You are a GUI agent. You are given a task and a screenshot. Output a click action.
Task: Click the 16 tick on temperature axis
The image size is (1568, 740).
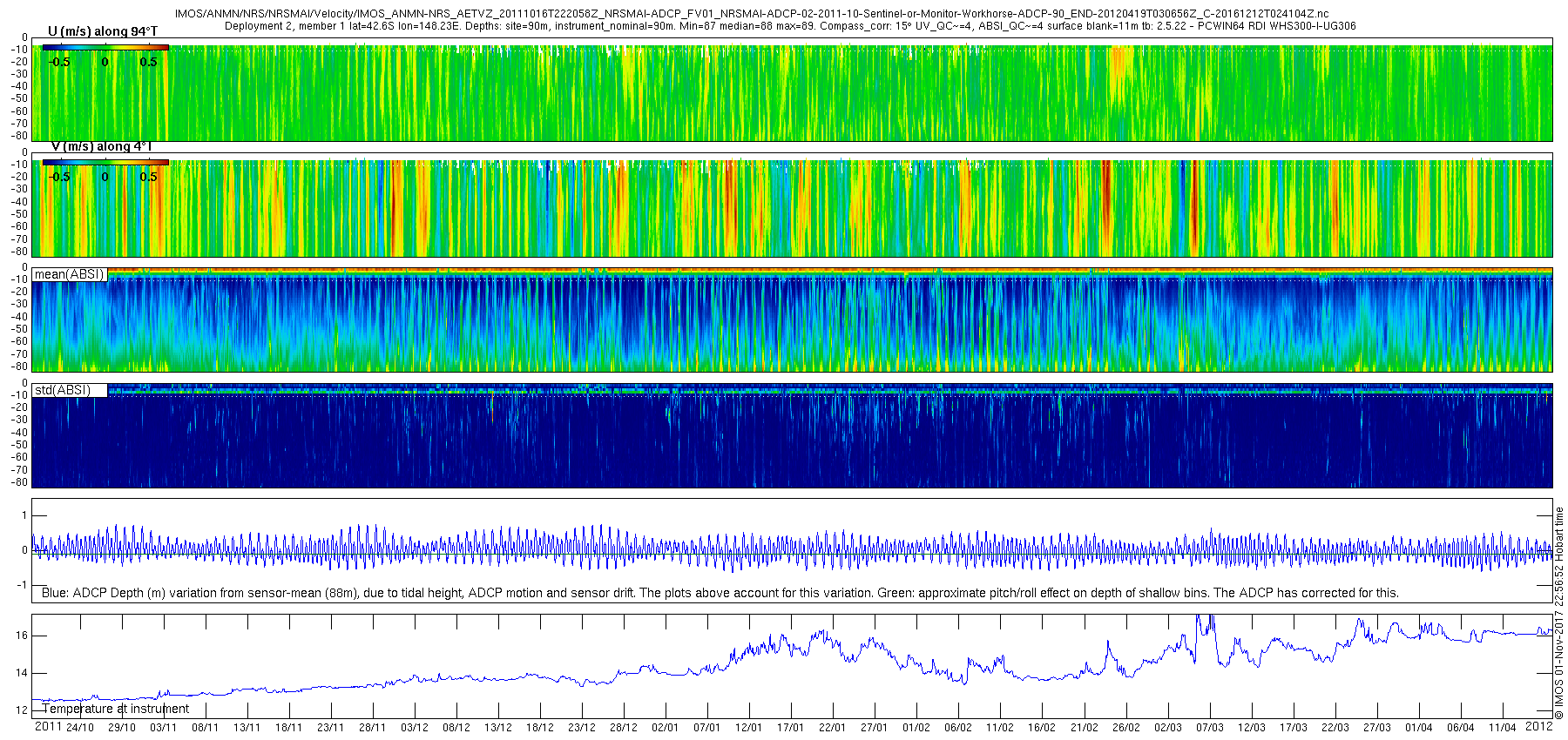point(21,636)
